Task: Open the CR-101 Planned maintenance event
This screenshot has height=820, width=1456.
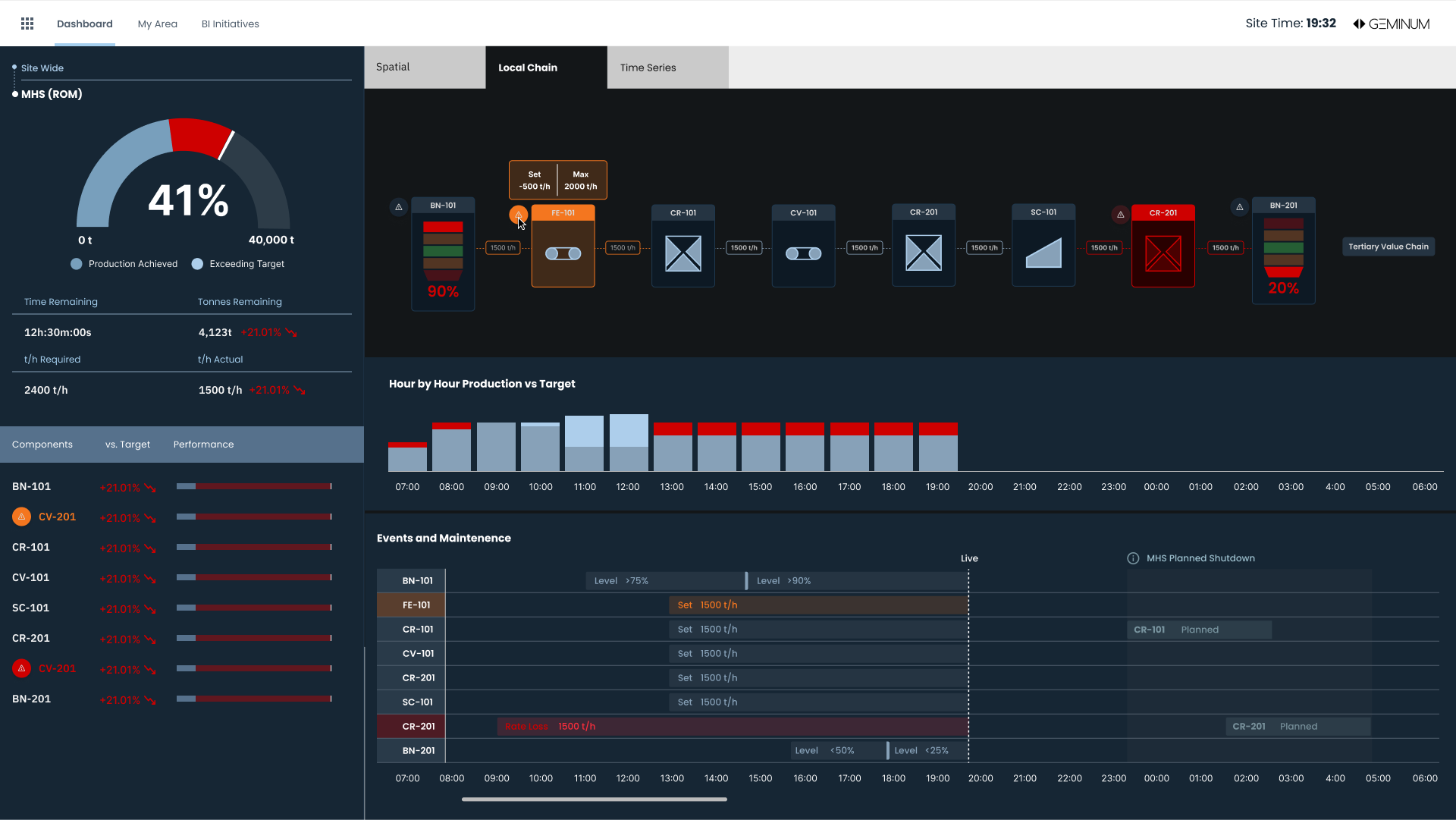Action: 1198,630
